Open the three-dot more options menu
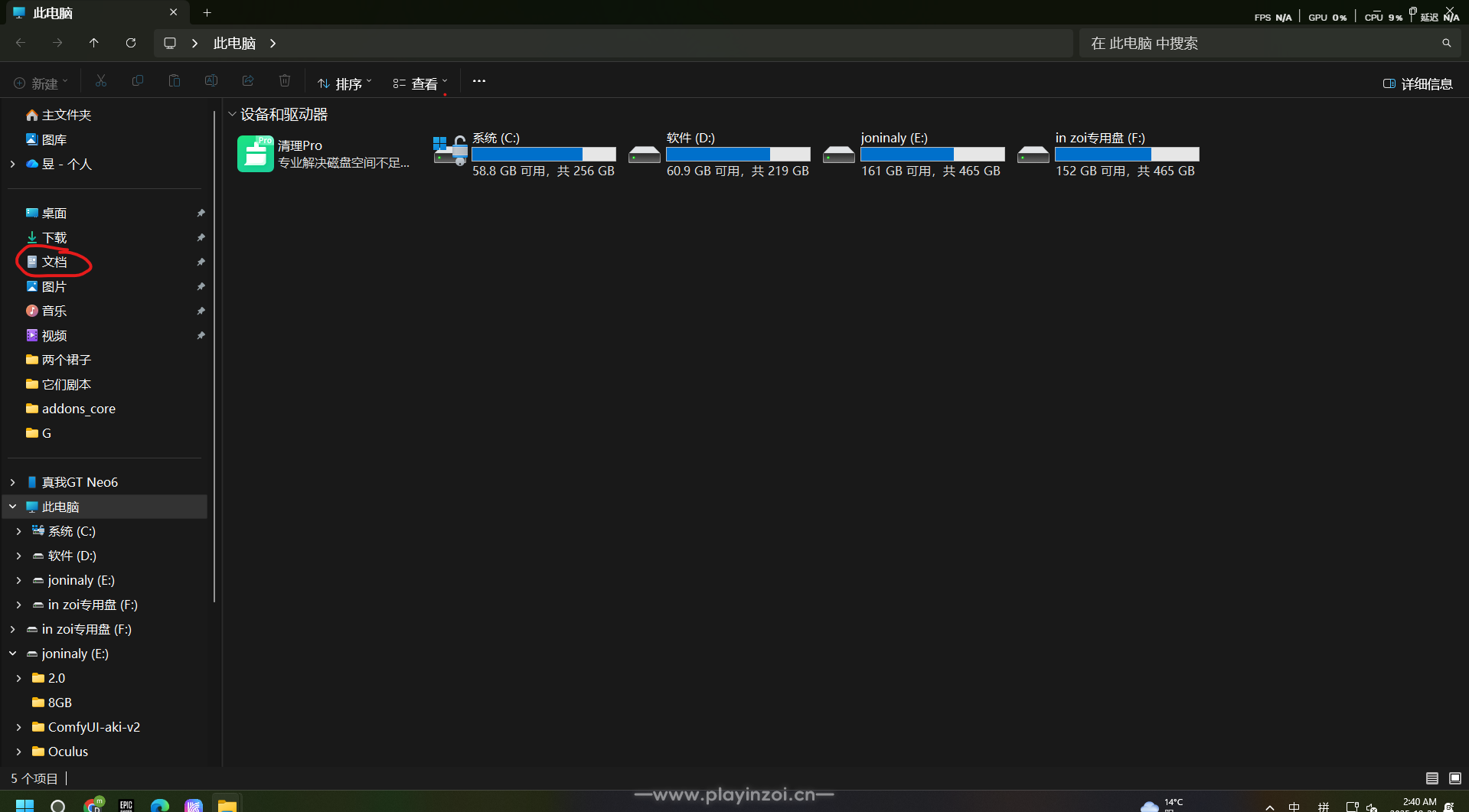 479,81
